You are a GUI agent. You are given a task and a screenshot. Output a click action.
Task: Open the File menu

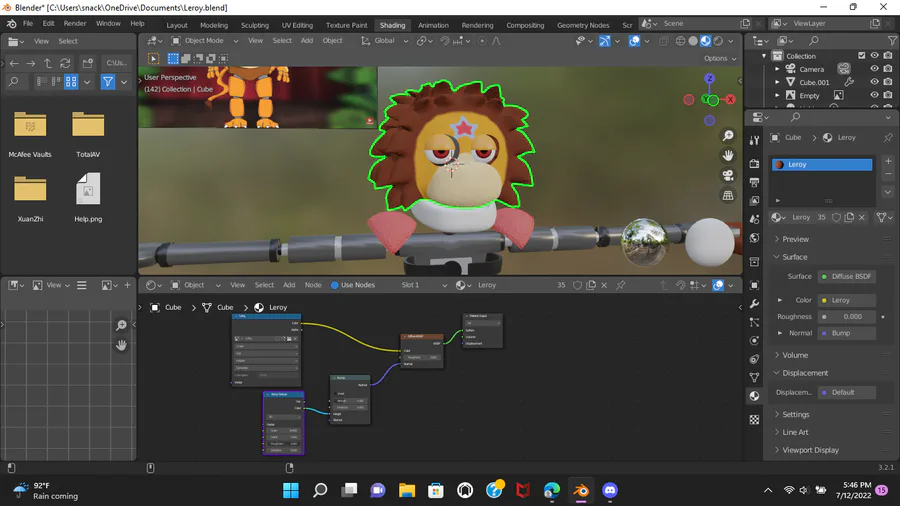28,24
